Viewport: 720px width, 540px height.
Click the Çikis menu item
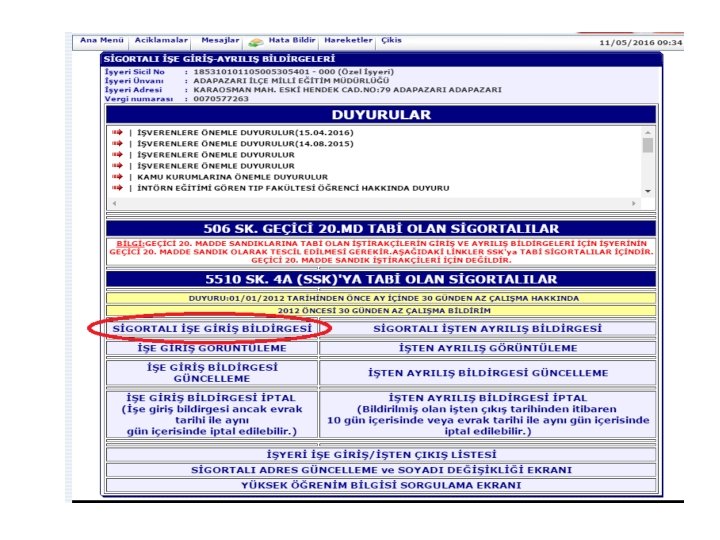(x=391, y=40)
